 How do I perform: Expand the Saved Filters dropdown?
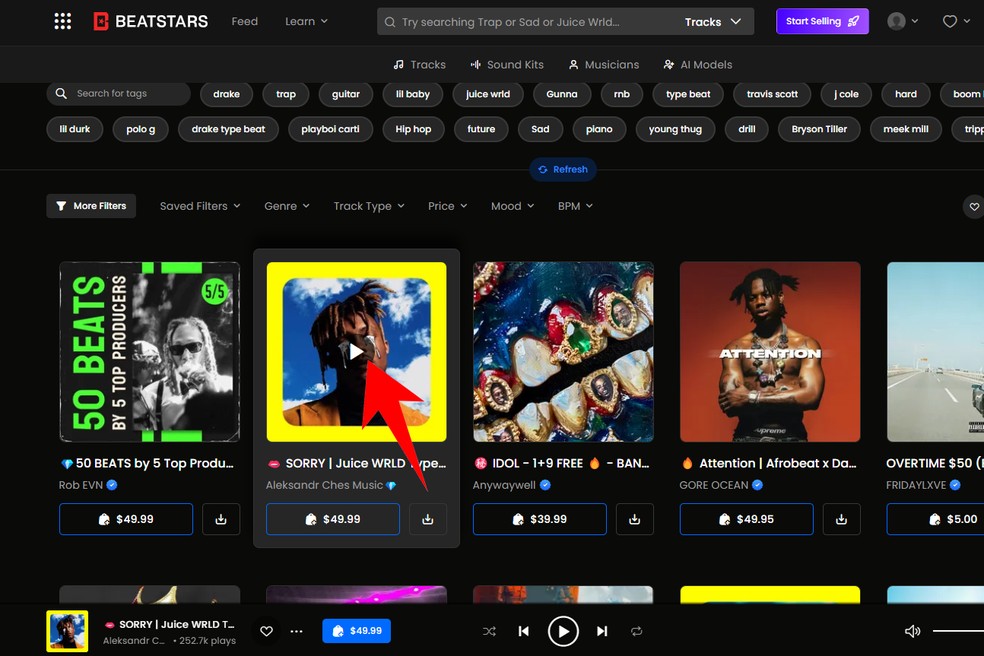(x=200, y=206)
